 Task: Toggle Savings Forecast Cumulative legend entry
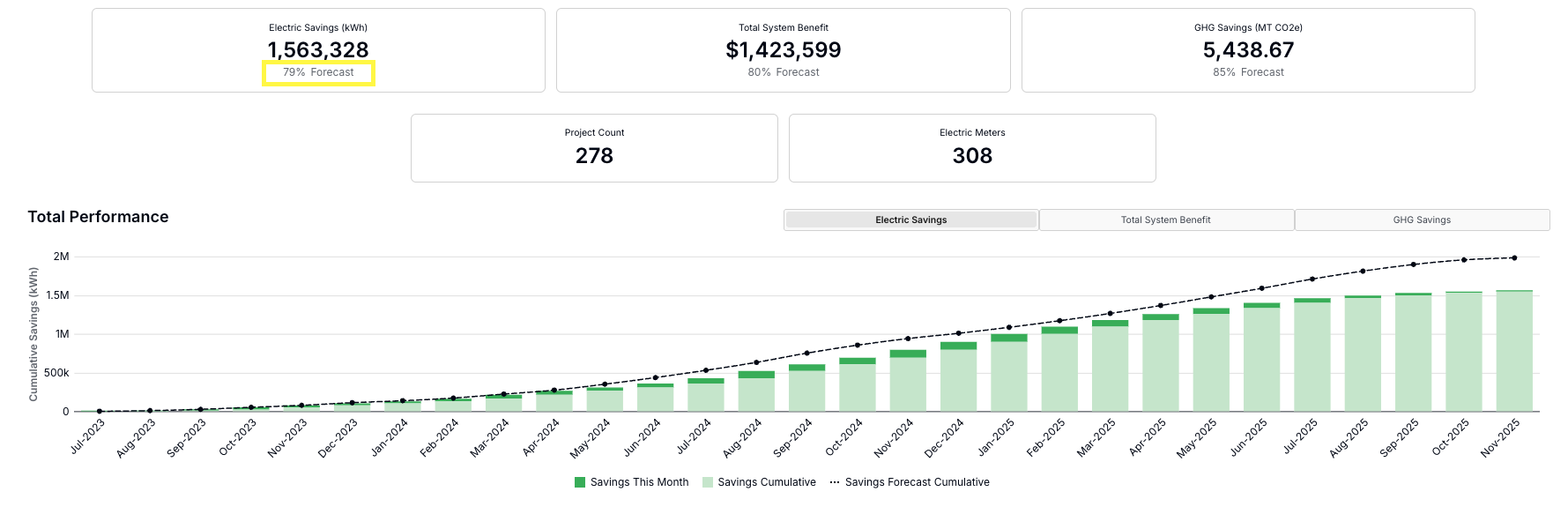tap(917, 482)
